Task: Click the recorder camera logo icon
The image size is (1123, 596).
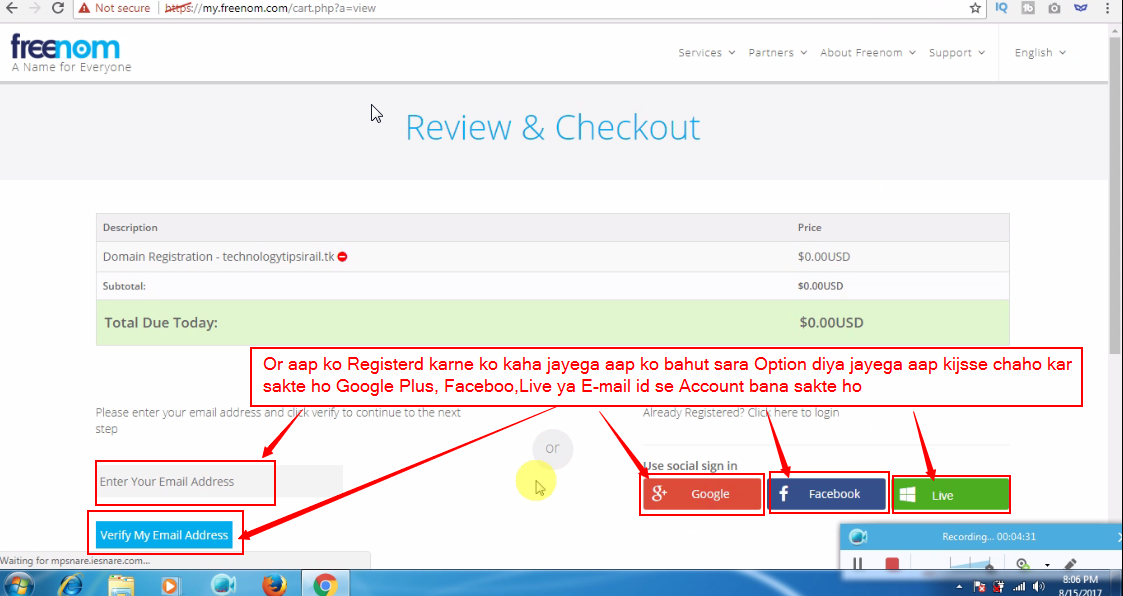Action: (858, 537)
